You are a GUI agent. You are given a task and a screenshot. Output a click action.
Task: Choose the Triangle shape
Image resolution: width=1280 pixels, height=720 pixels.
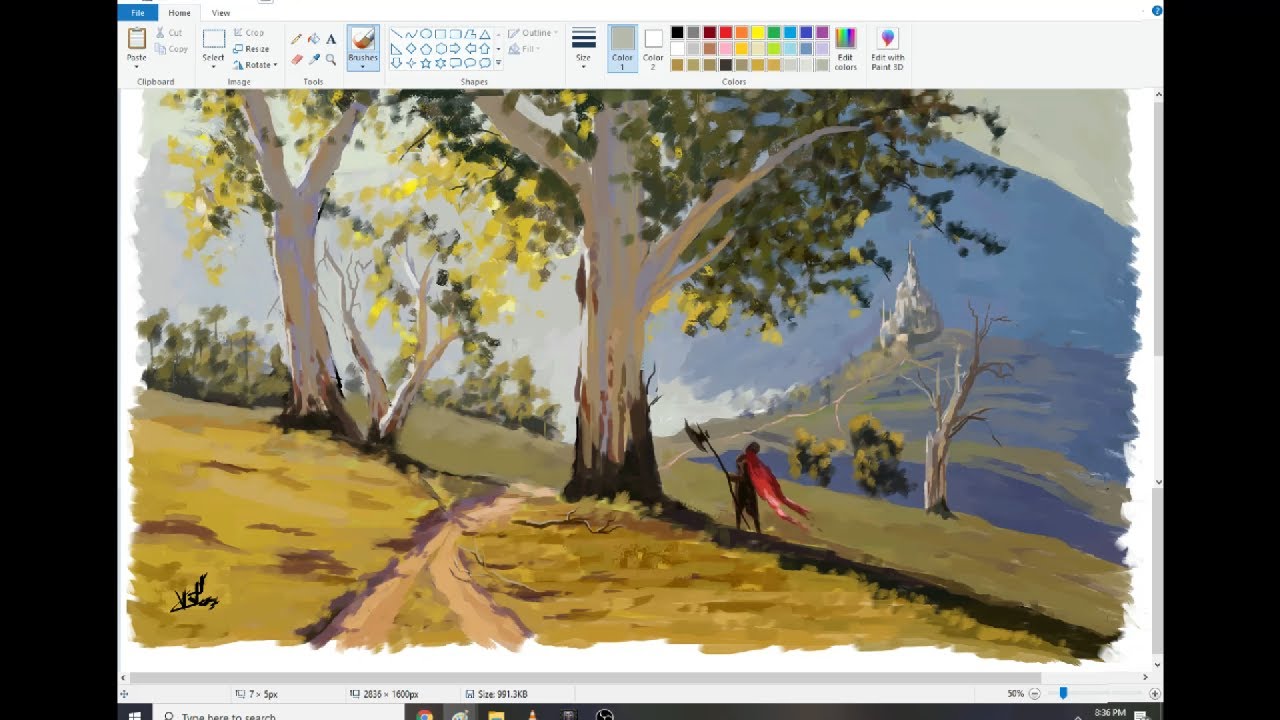point(485,34)
